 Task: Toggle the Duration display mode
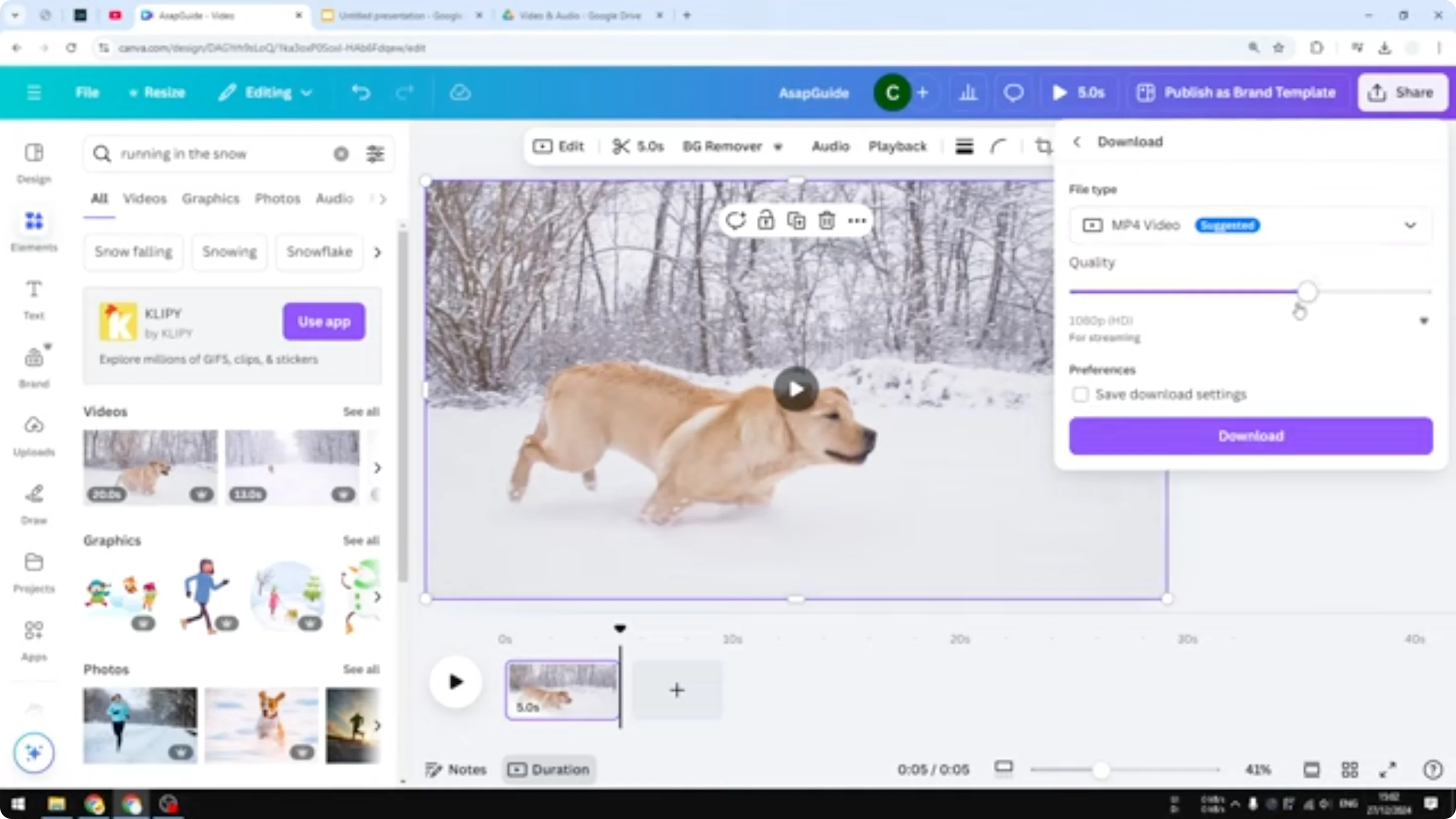(x=548, y=769)
